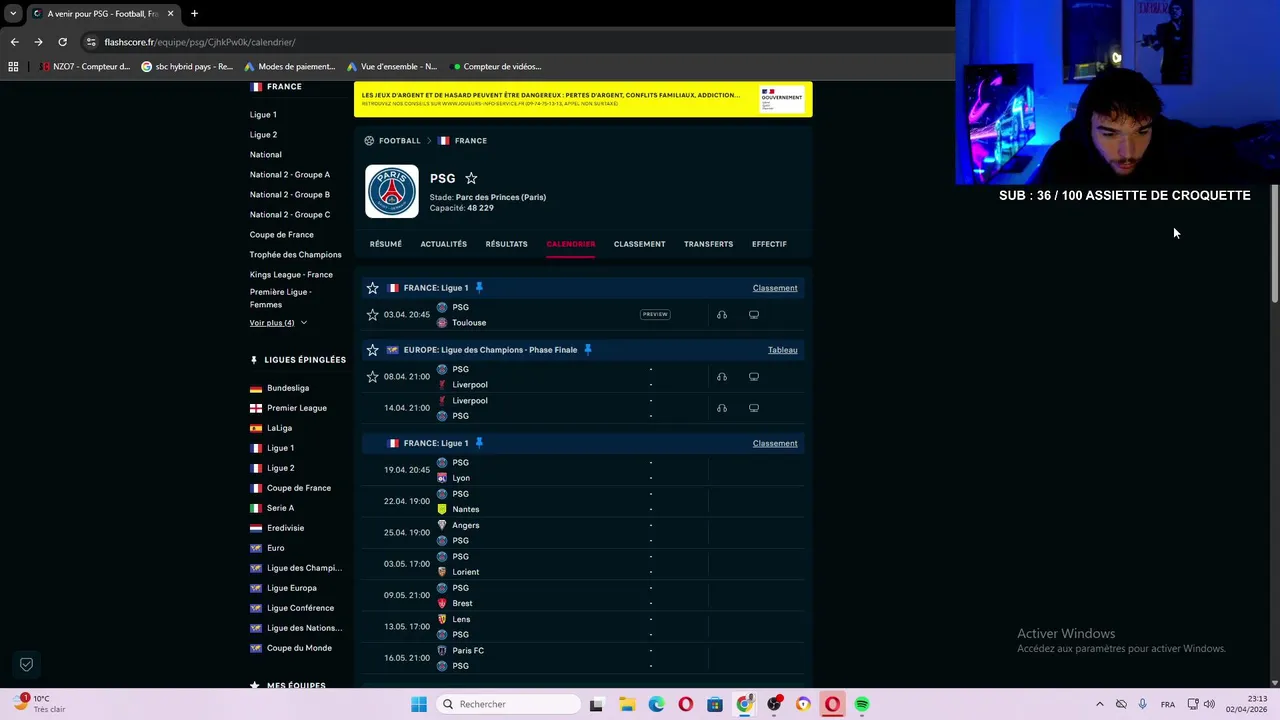Click the PSG club crest logo
This screenshot has width=1280, height=720.
tap(392, 191)
